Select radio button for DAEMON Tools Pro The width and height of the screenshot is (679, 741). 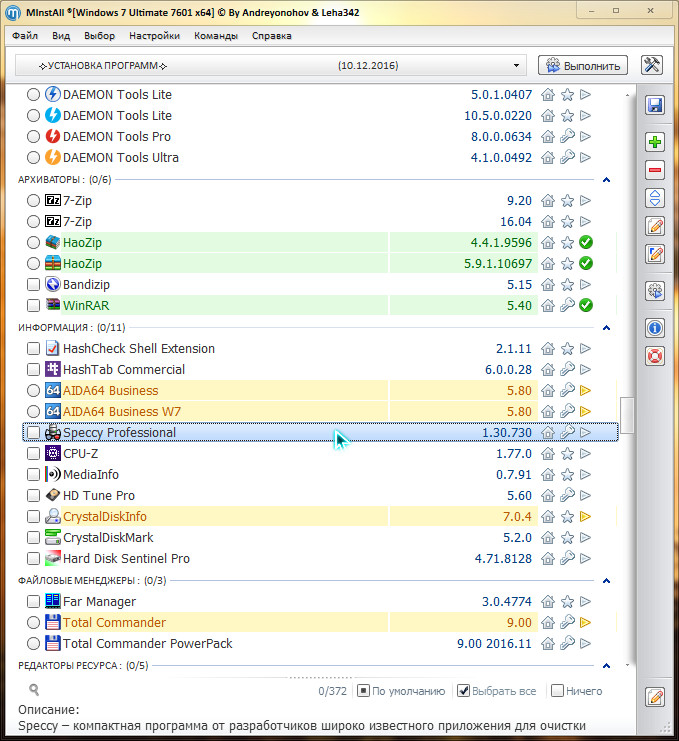33,137
